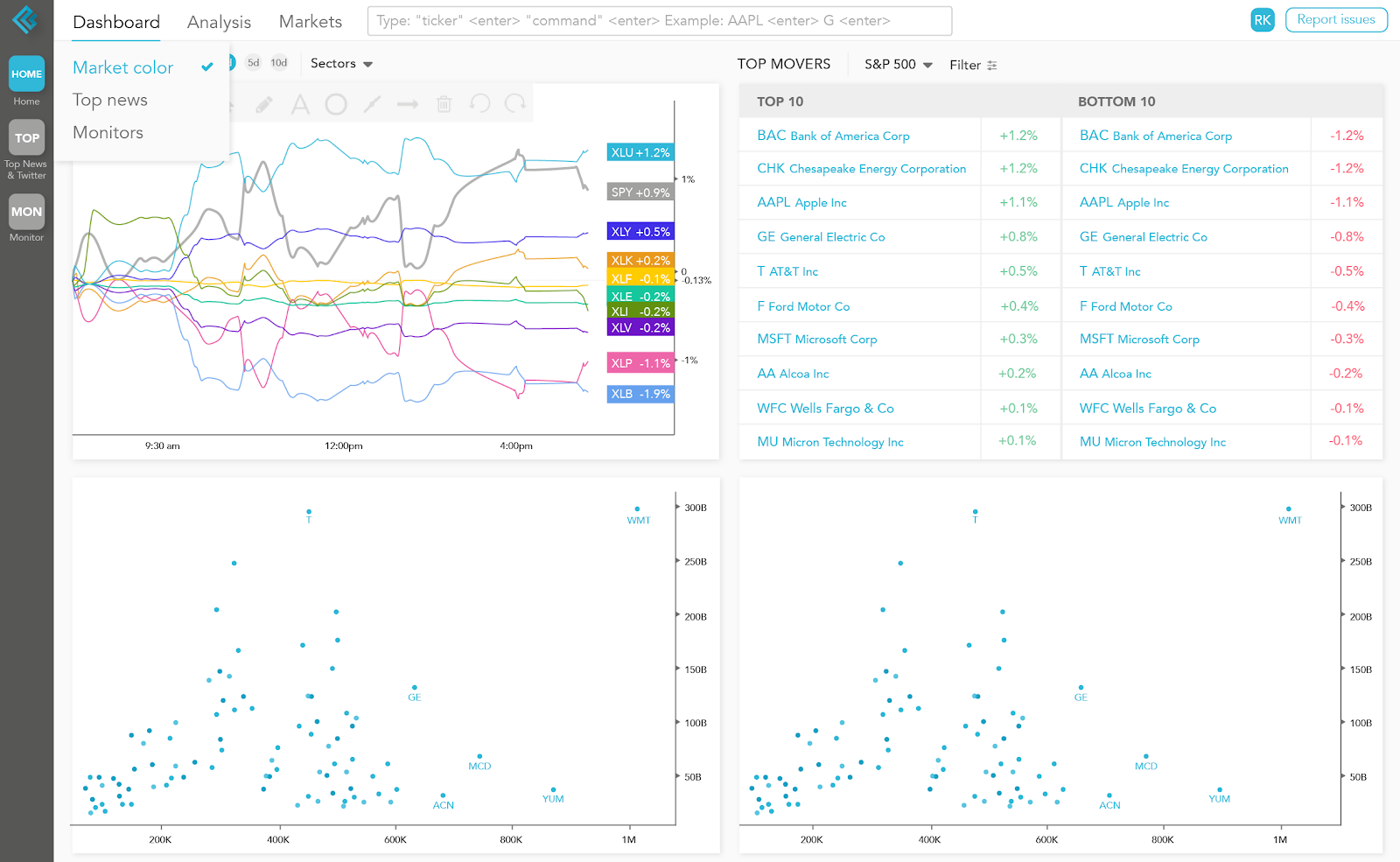
Task: Click the XLF -0.1% legend tag
Action: 640,278
